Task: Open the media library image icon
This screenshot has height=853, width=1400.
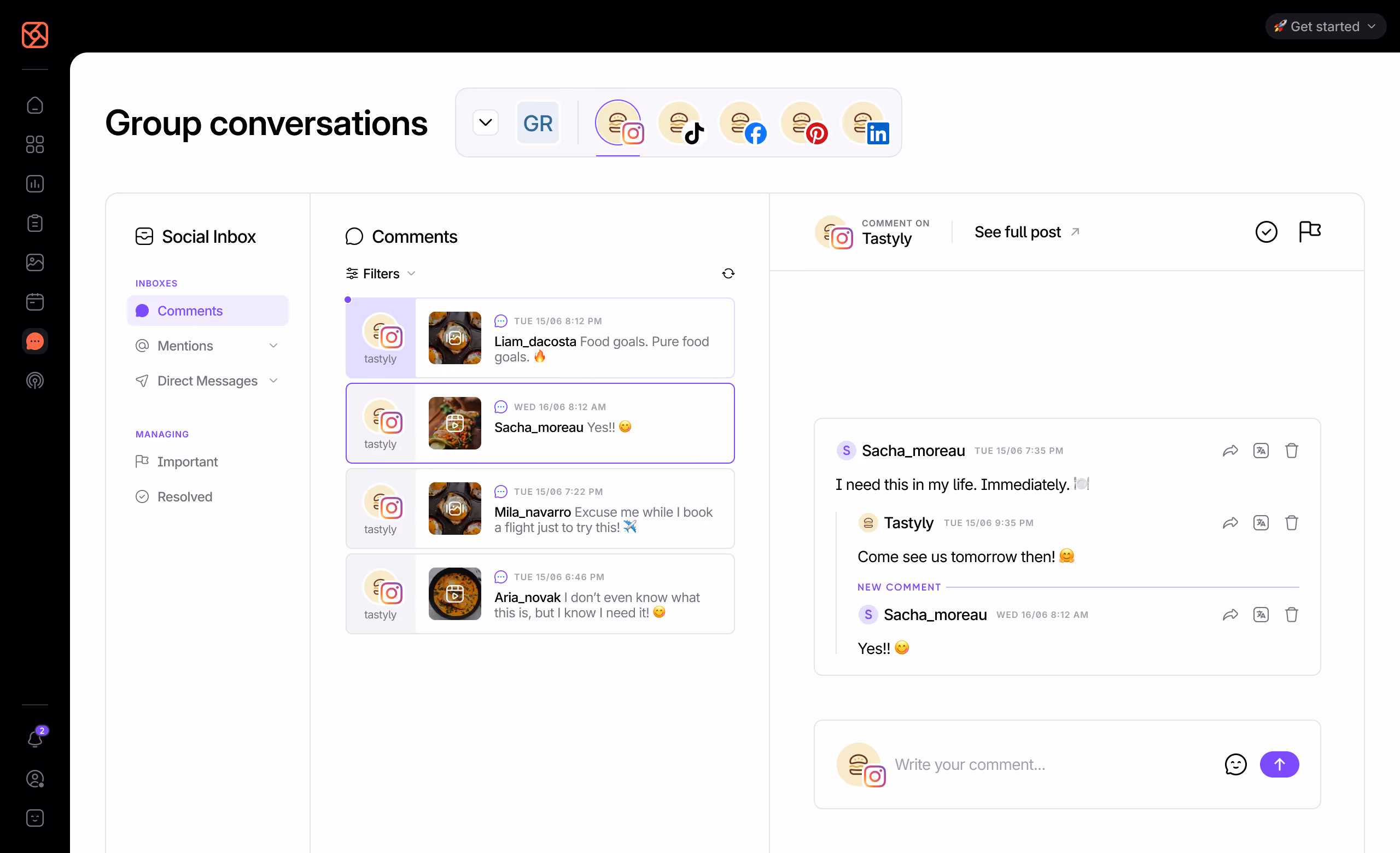Action: click(x=34, y=262)
